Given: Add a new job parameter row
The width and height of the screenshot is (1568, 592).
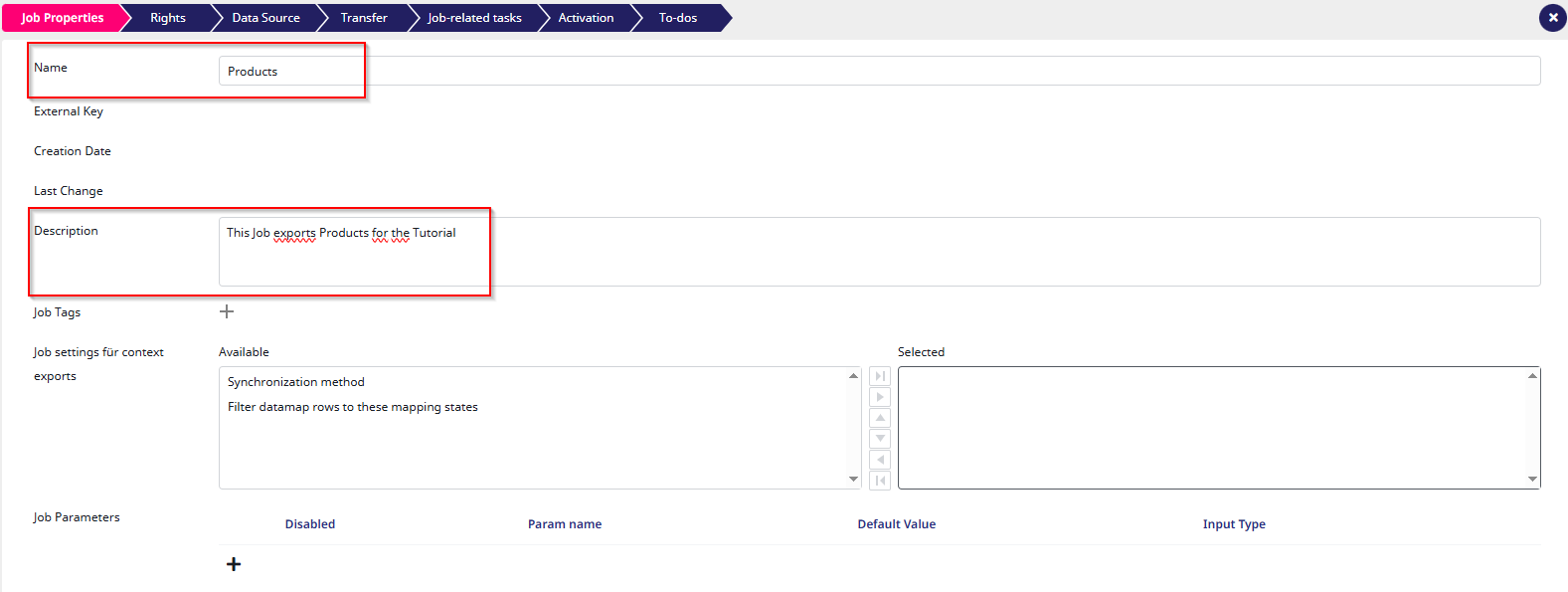Looking at the screenshot, I should pyautogui.click(x=234, y=564).
